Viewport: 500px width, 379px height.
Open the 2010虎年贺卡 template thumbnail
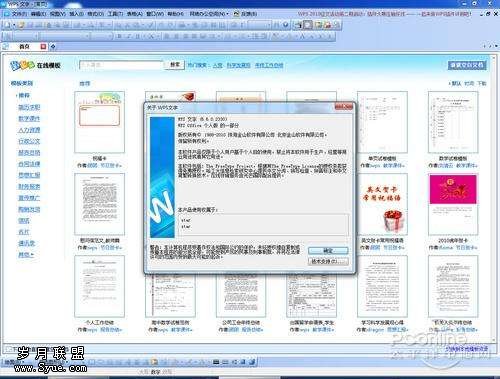[x=453, y=204]
